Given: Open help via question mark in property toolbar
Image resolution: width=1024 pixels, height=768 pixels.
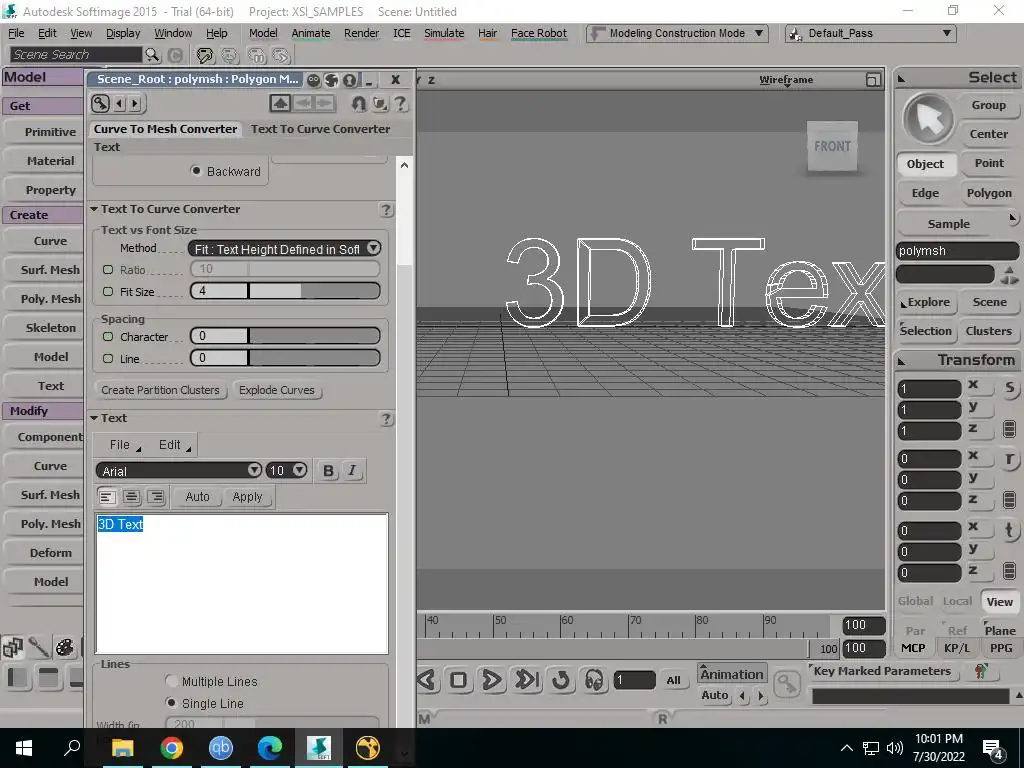Looking at the screenshot, I should click(400, 103).
